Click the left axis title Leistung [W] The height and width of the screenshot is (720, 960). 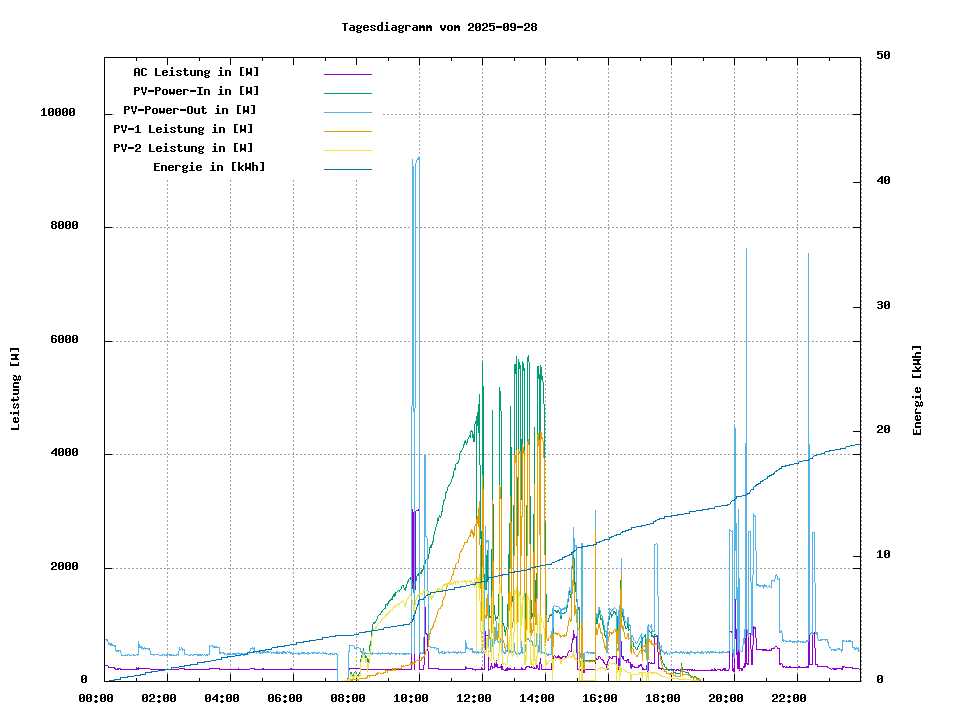[x=16, y=389]
